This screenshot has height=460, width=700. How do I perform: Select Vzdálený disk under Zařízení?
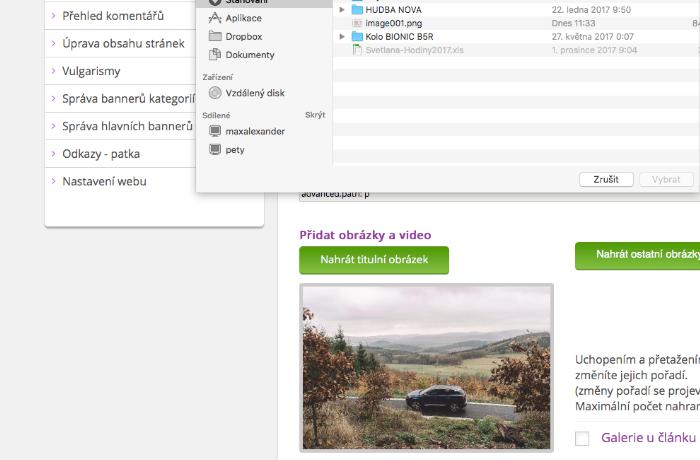coord(254,93)
